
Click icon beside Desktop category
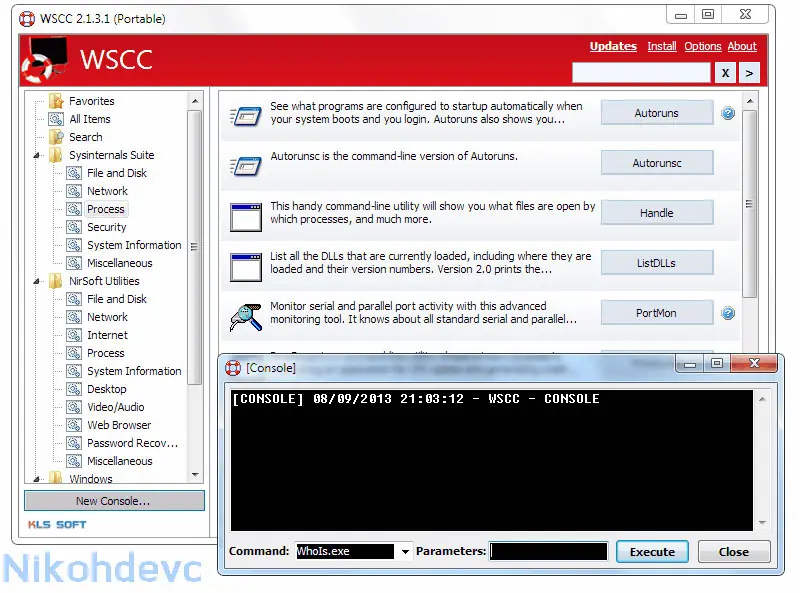click(x=74, y=389)
